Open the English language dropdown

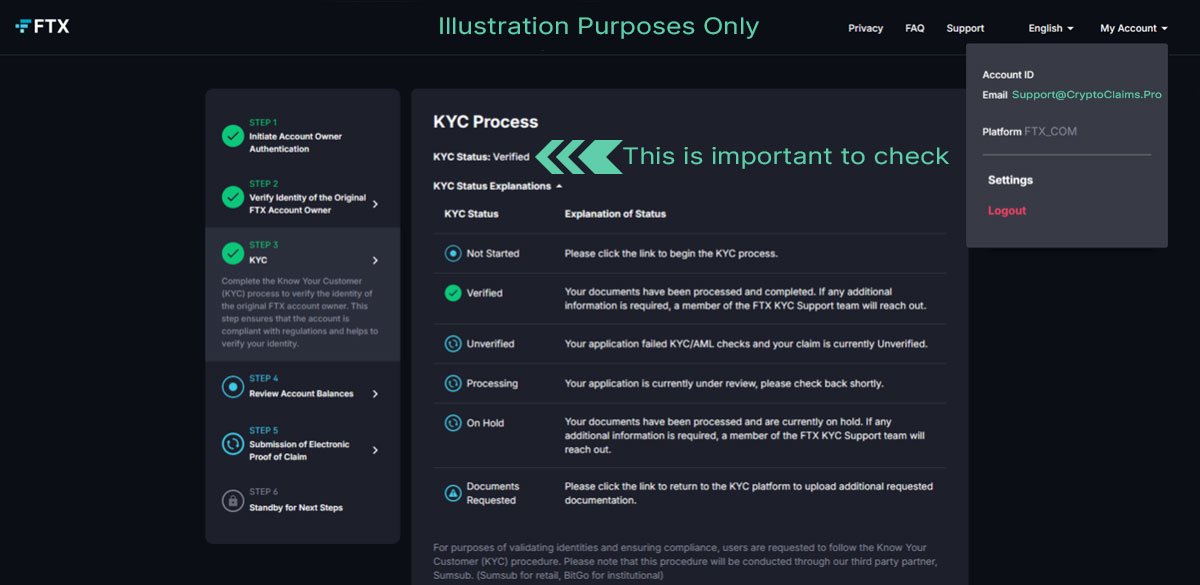tap(1050, 28)
